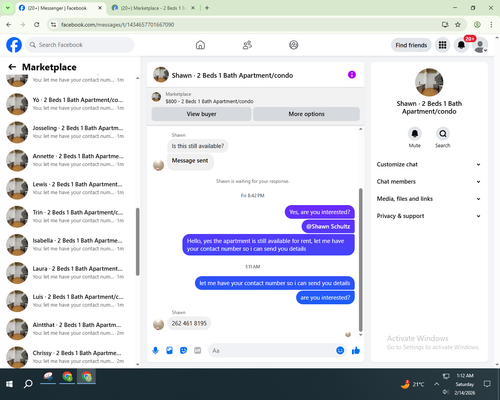The width and height of the screenshot is (500, 400).
Task: Open Laura's apartment conversation
Action: (x=69, y=273)
